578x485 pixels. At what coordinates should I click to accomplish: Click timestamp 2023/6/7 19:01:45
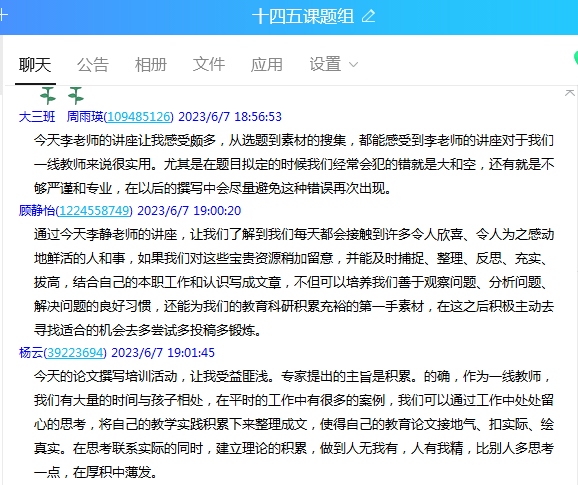(x=163, y=353)
